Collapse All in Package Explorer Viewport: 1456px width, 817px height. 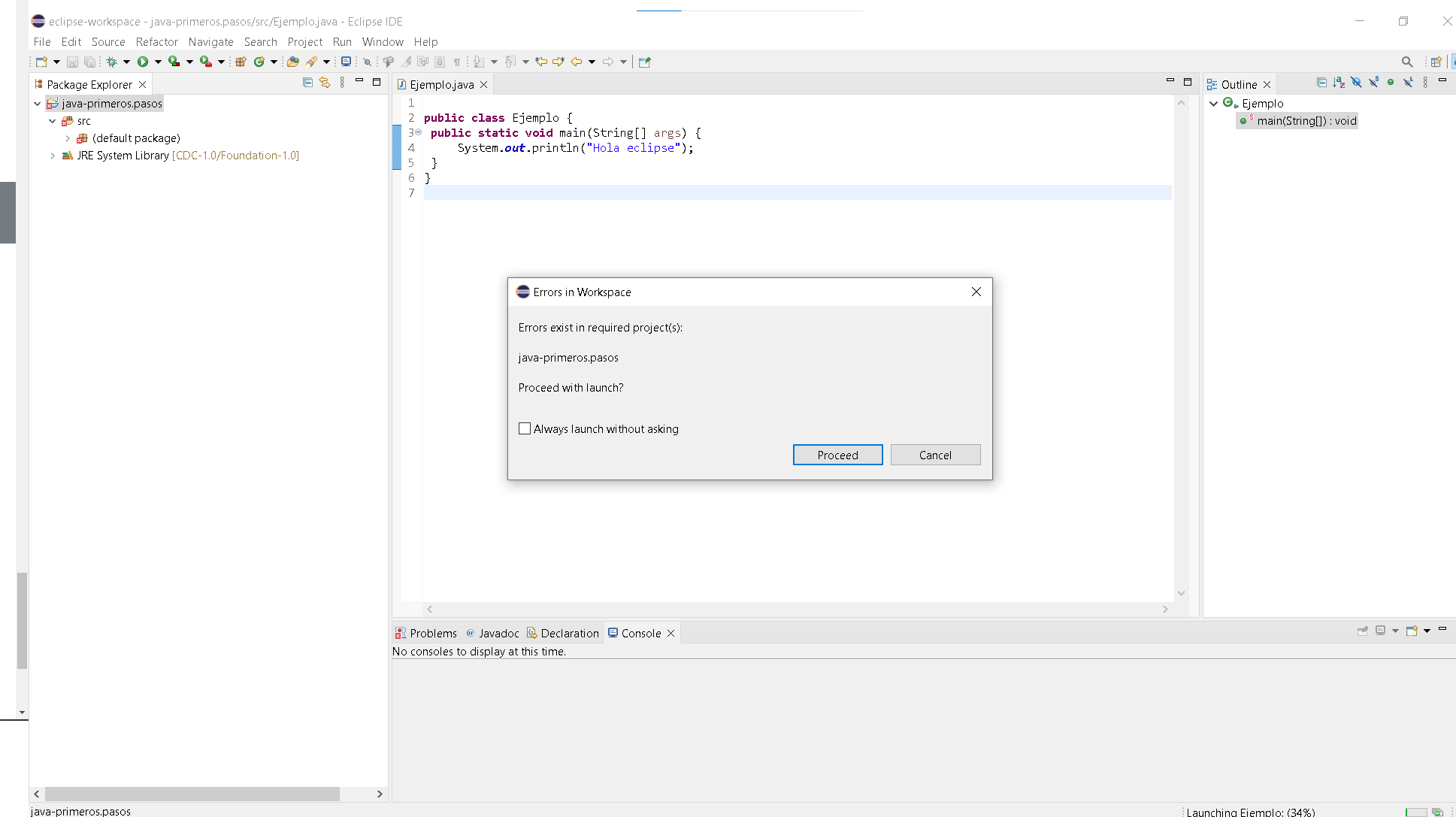(x=307, y=83)
